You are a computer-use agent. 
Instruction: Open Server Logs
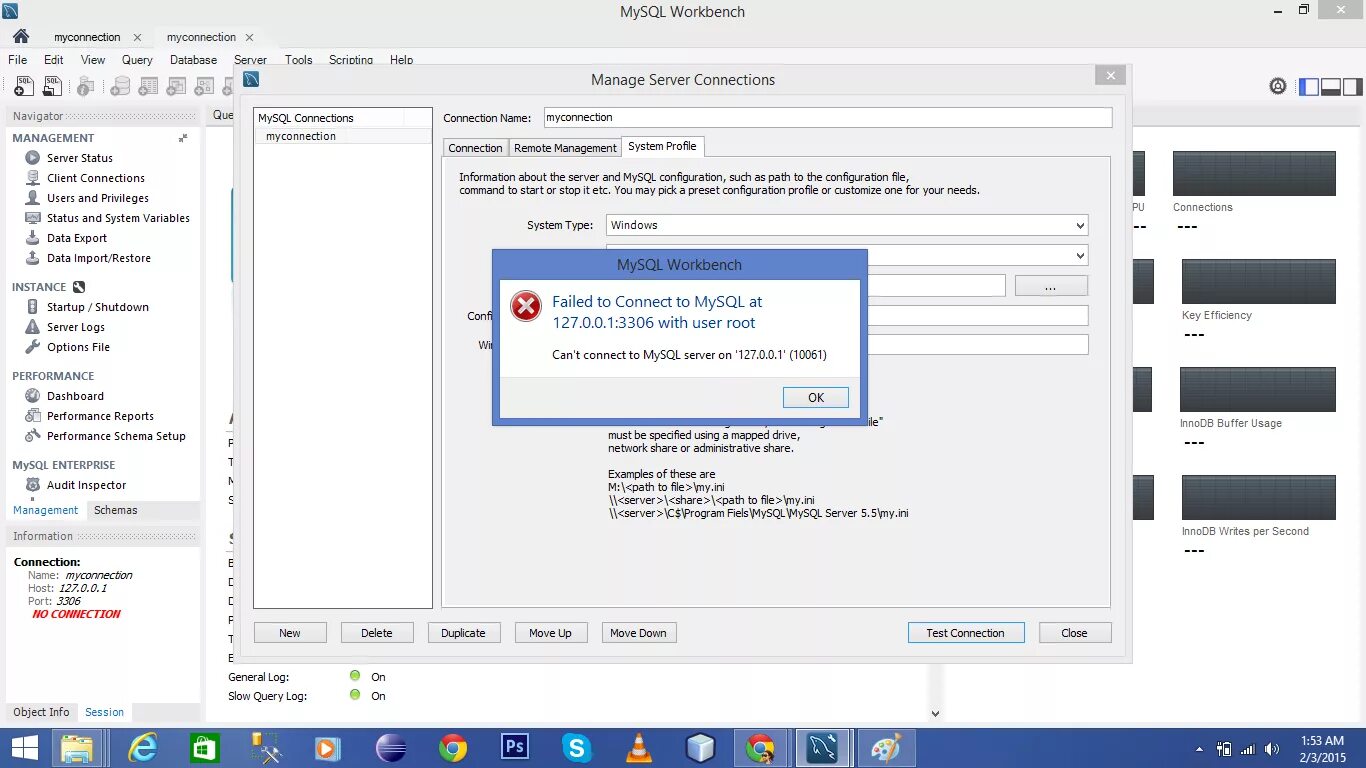(75, 327)
